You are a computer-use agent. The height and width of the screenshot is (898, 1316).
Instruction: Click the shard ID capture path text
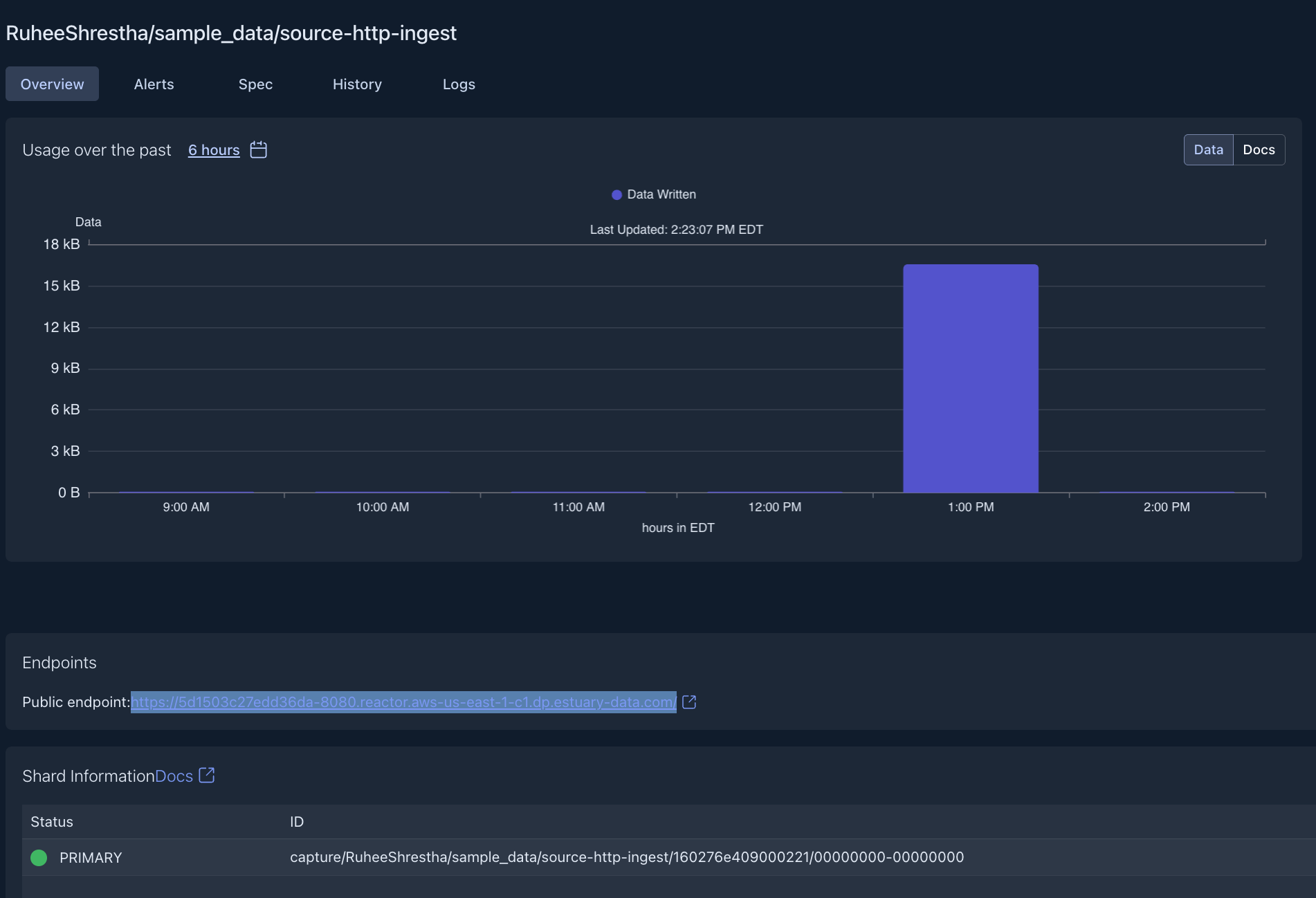(627, 857)
